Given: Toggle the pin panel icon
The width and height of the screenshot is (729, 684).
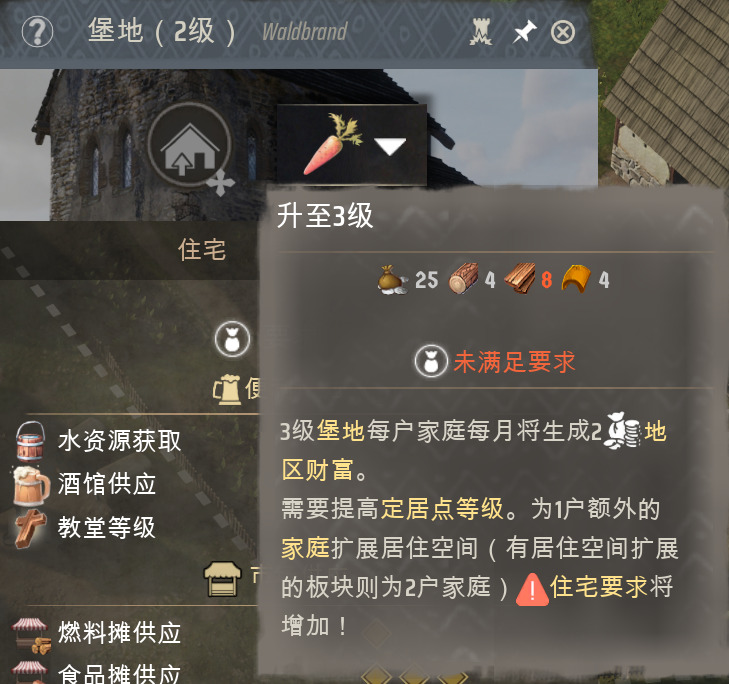Looking at the screenshot, I should click(x=524, y=32).
